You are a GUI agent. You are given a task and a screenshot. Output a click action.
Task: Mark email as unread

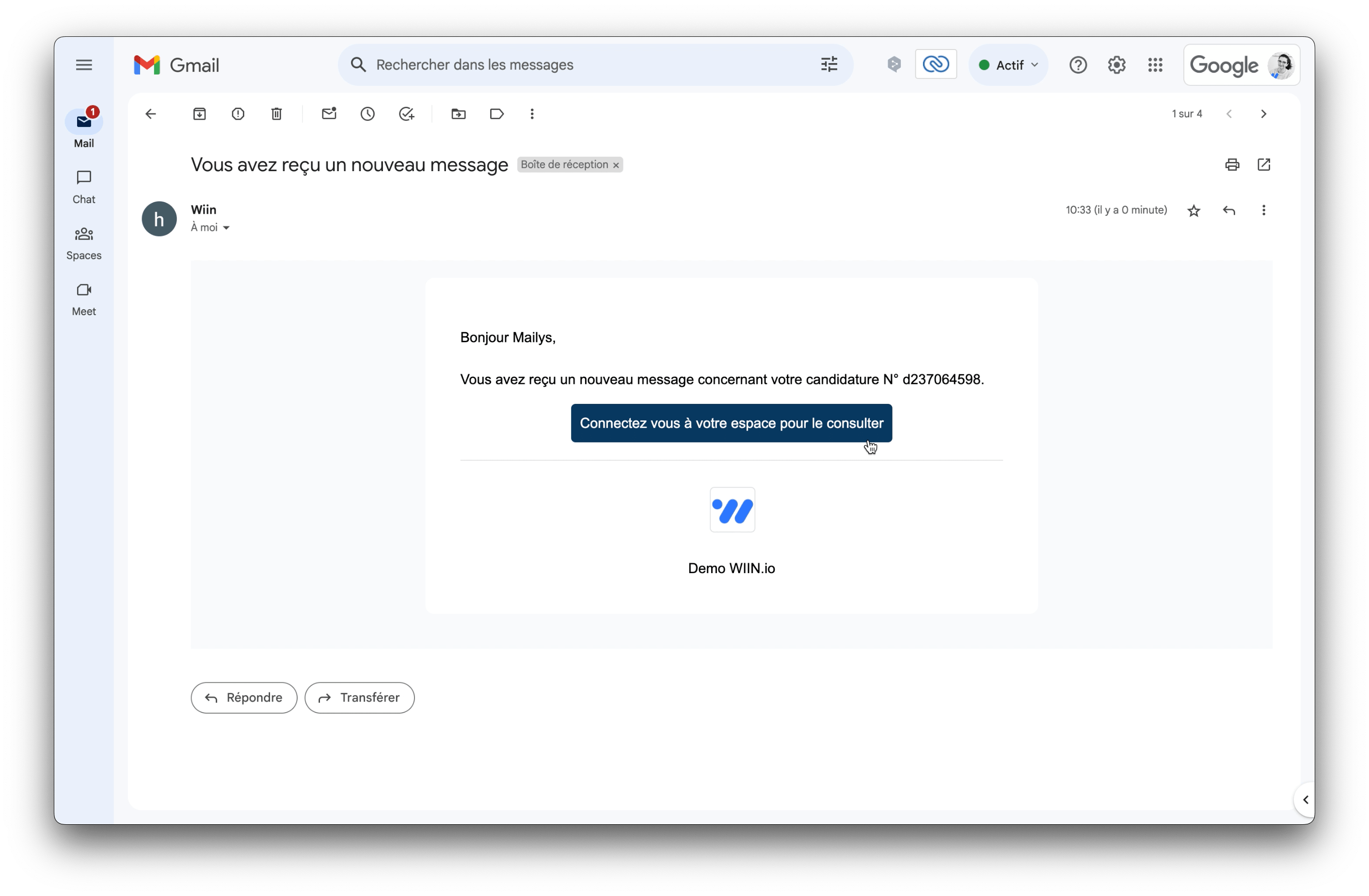329,114
